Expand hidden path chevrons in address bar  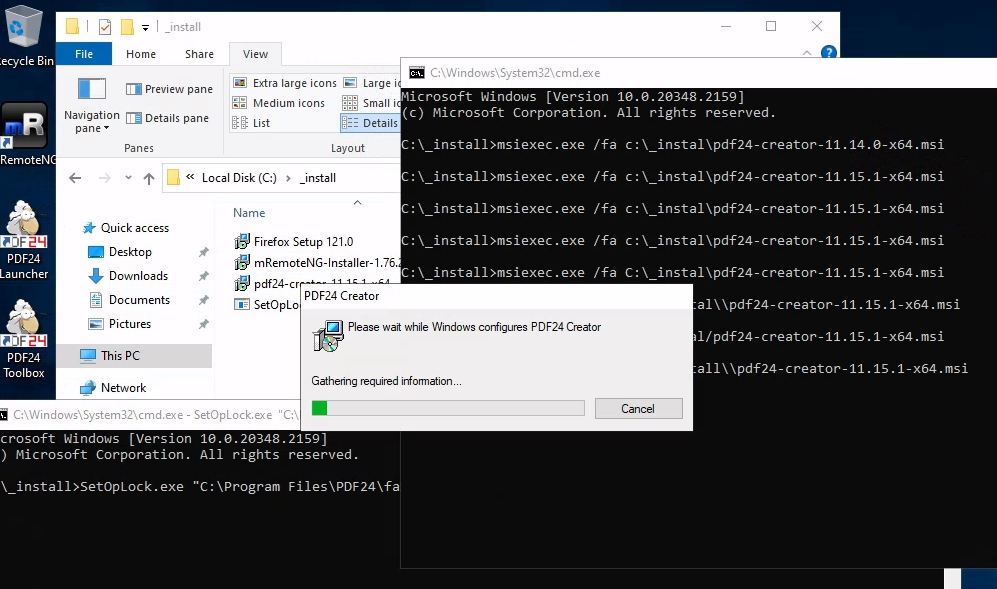(190, 177)
